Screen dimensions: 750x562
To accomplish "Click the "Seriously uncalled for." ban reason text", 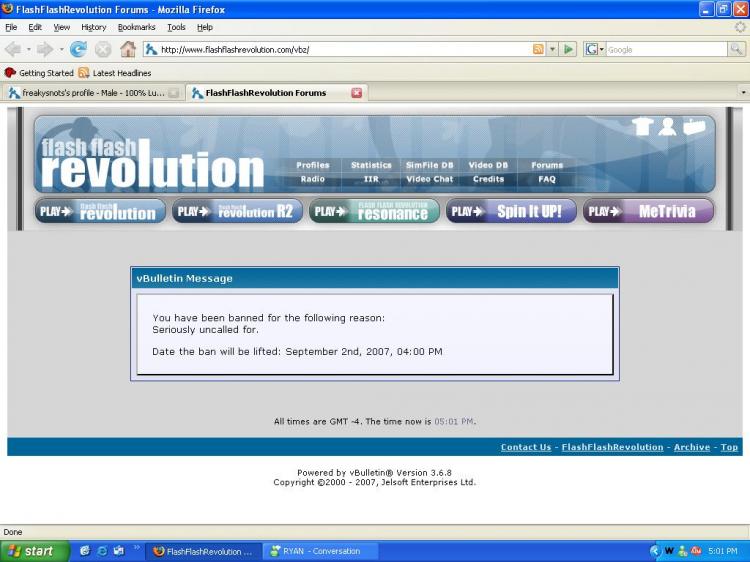I will (x=205, y=330).
